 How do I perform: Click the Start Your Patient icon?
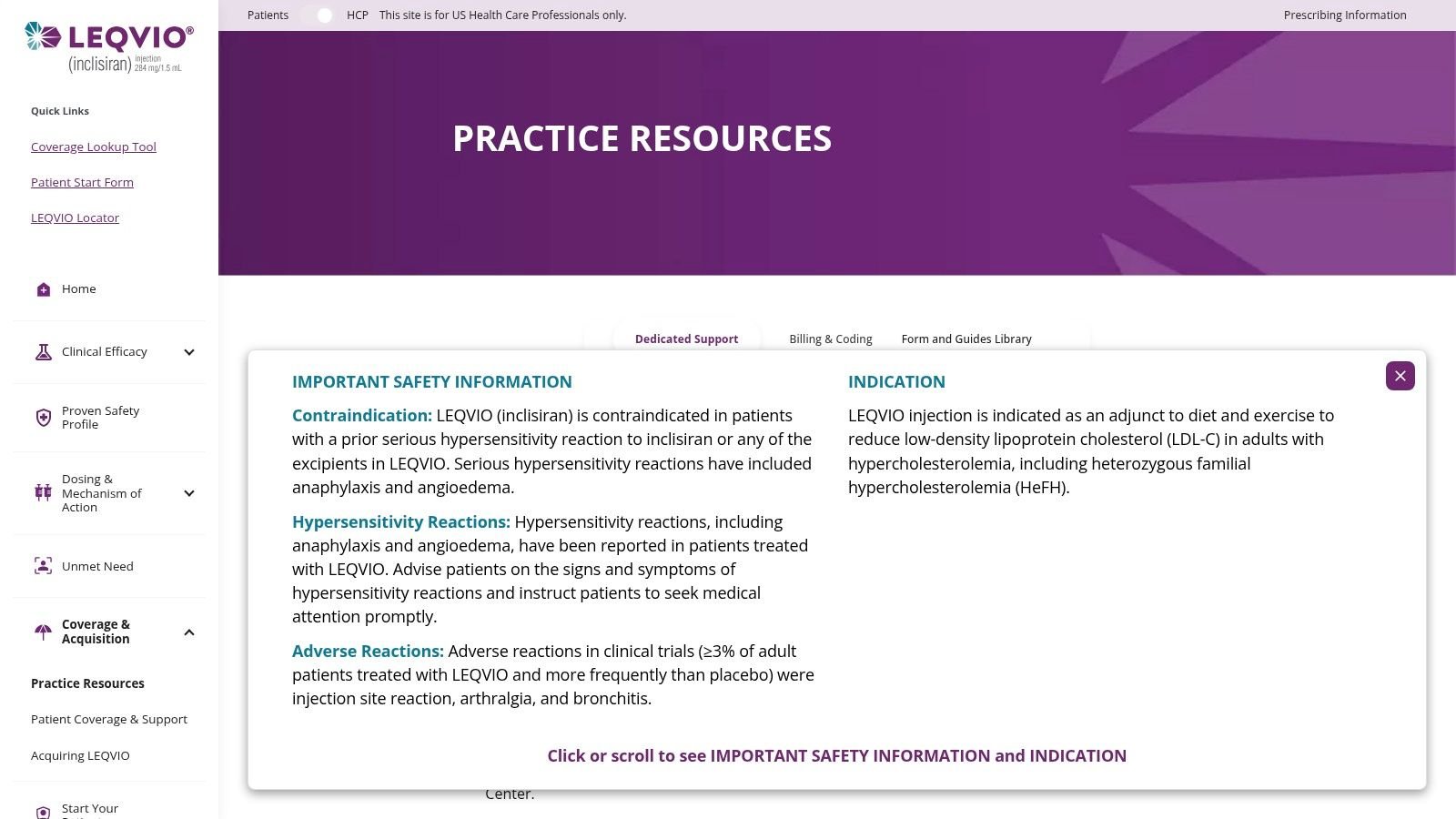click(x=43, y=812)
